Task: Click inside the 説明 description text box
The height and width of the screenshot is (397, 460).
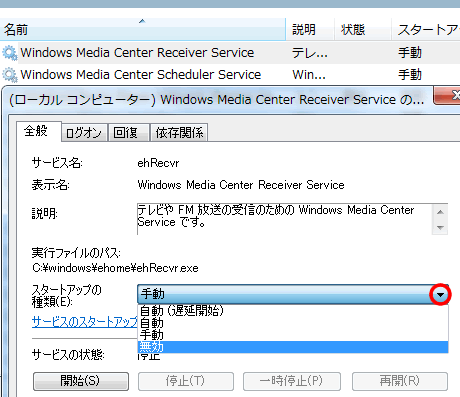Action: click(284, 219)
